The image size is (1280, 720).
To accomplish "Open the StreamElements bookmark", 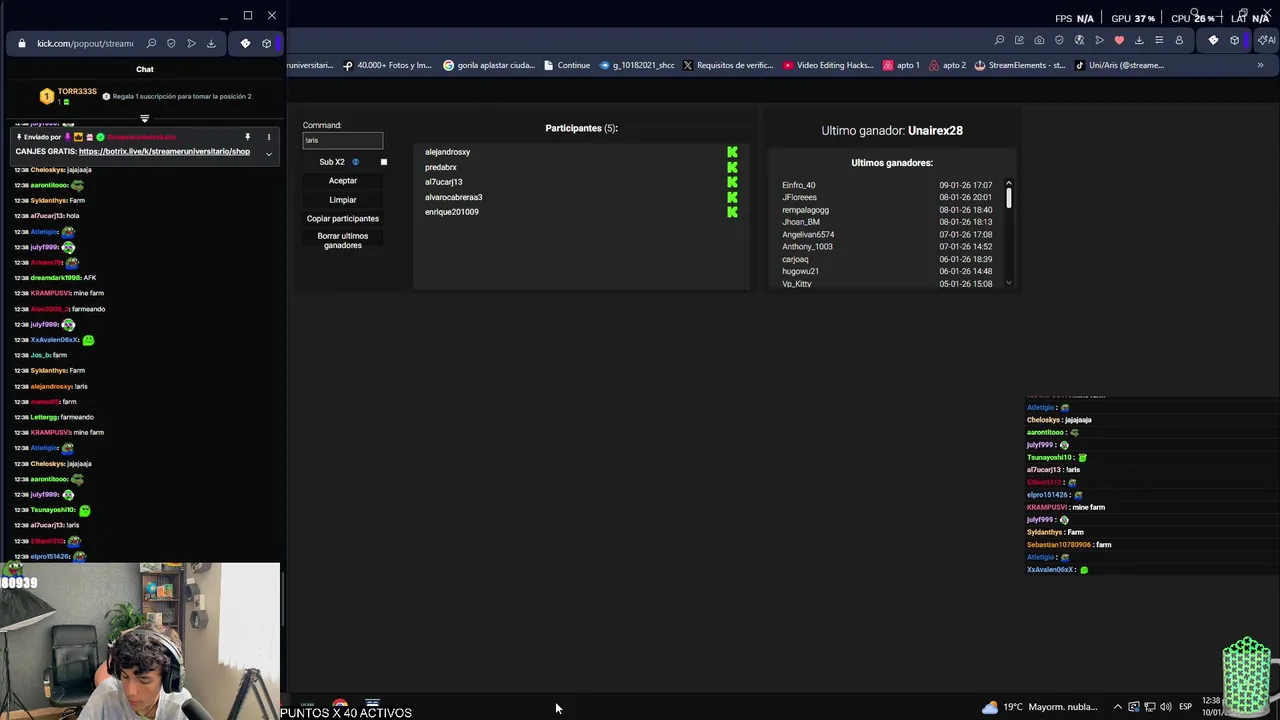I will pos(1020,65).
